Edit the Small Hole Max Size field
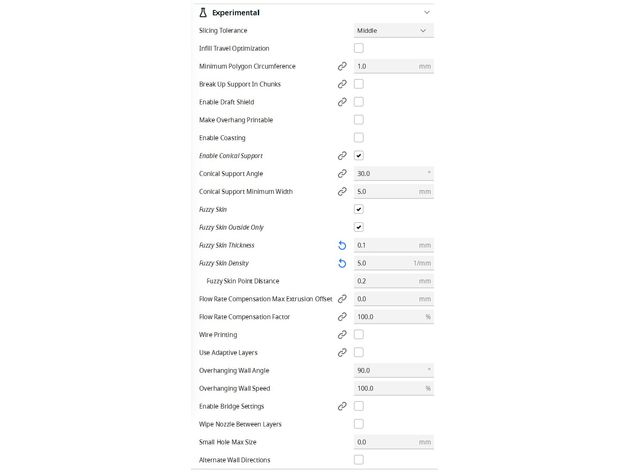 pos(393,441)
